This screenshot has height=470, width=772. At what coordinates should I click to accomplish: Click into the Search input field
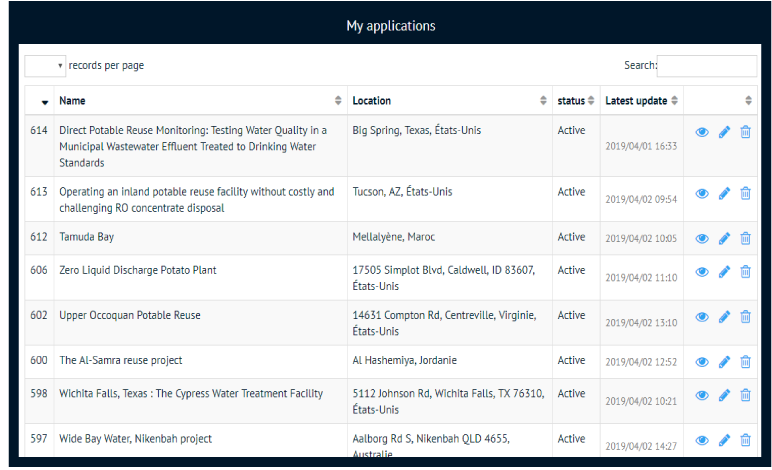pos(706,66)
